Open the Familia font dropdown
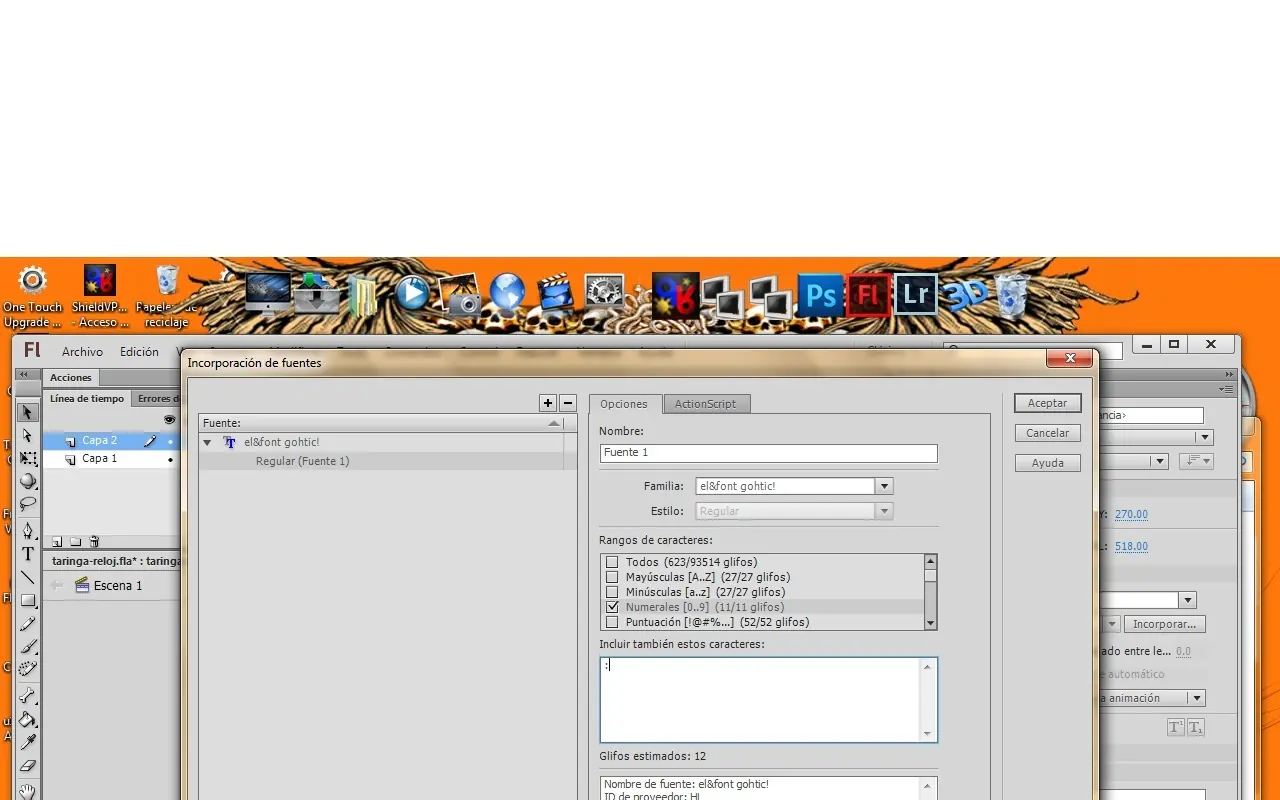Image resolution: width=1280 pixels, height=800 pixels. [x=884, y=486]
